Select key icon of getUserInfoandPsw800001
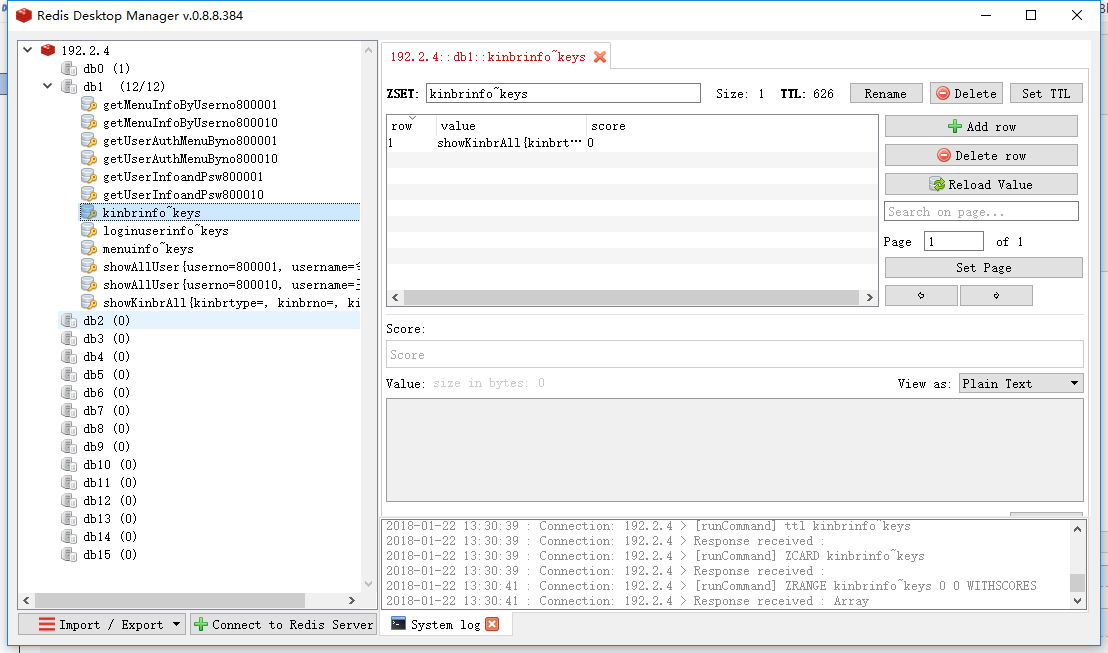Viewport: 1108px width, 653px height. 89,177
